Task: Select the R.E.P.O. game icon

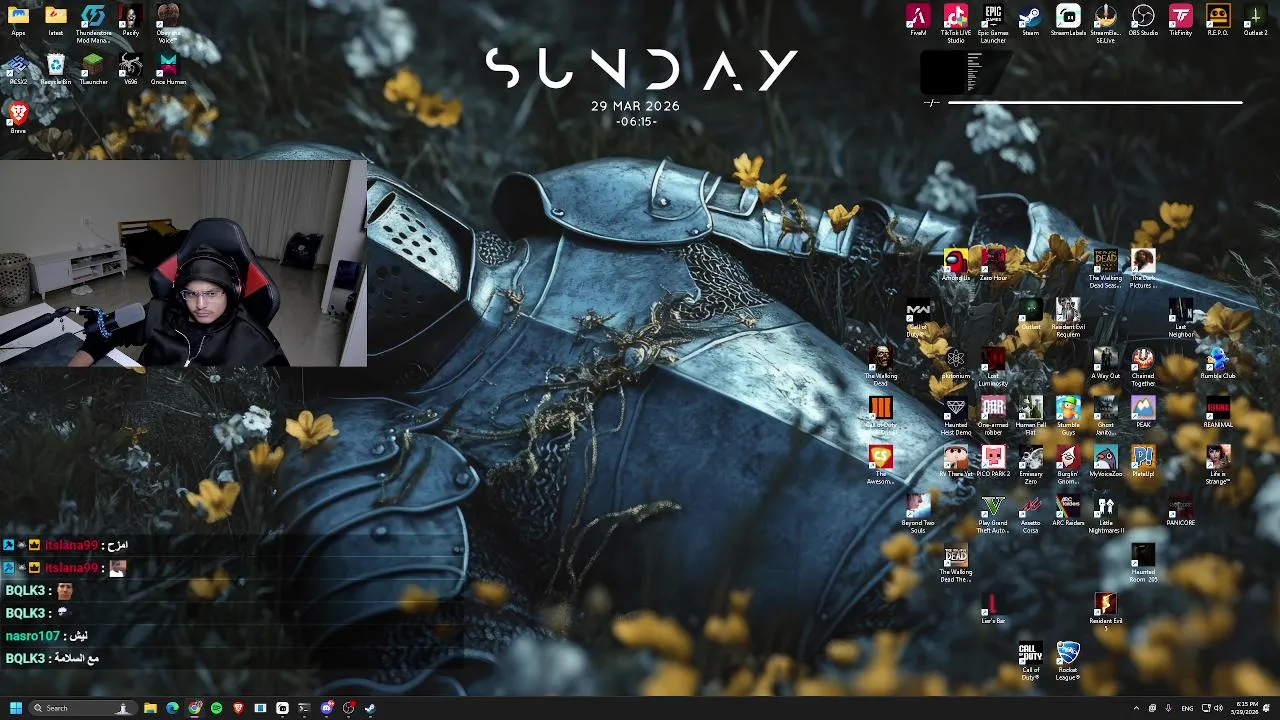Action: [x=1218, y=21]
